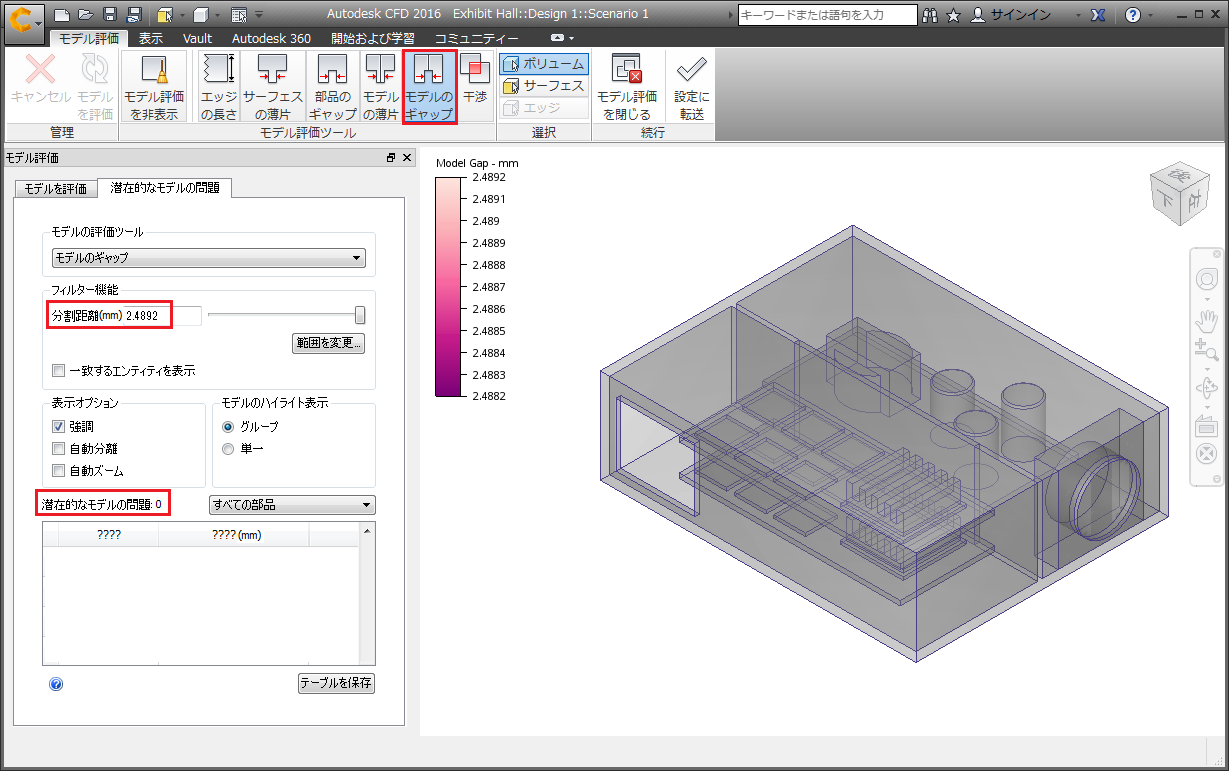The height and width of the screenshot is (771, 1229).
Task: Expand the サインイン dropdown arrow
Action: tap(1077, 16)
